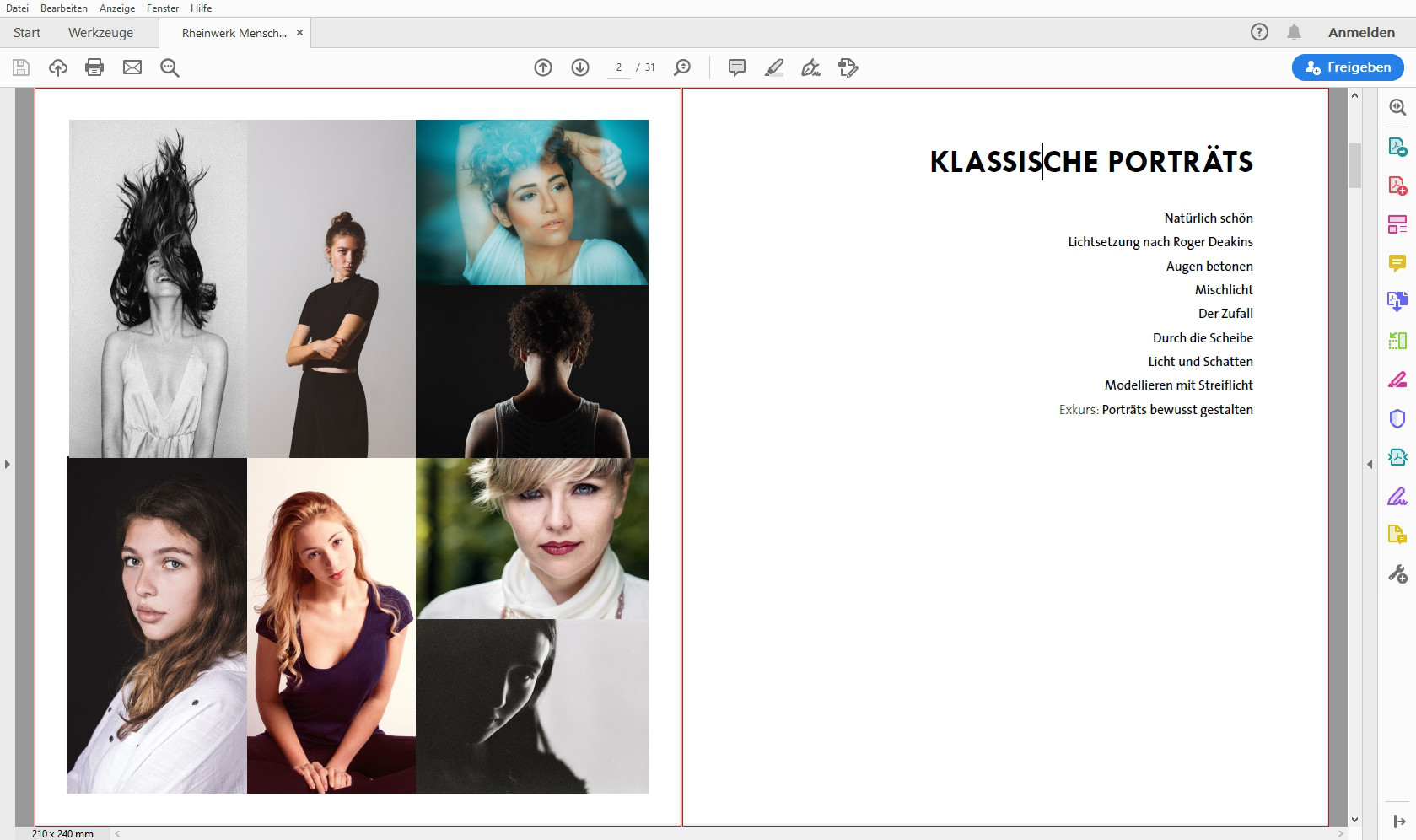The image size is (1416, 840).
Task: Switch to the Werkzeuge tab
Action: pyautogui.click(x=100, y=33)
